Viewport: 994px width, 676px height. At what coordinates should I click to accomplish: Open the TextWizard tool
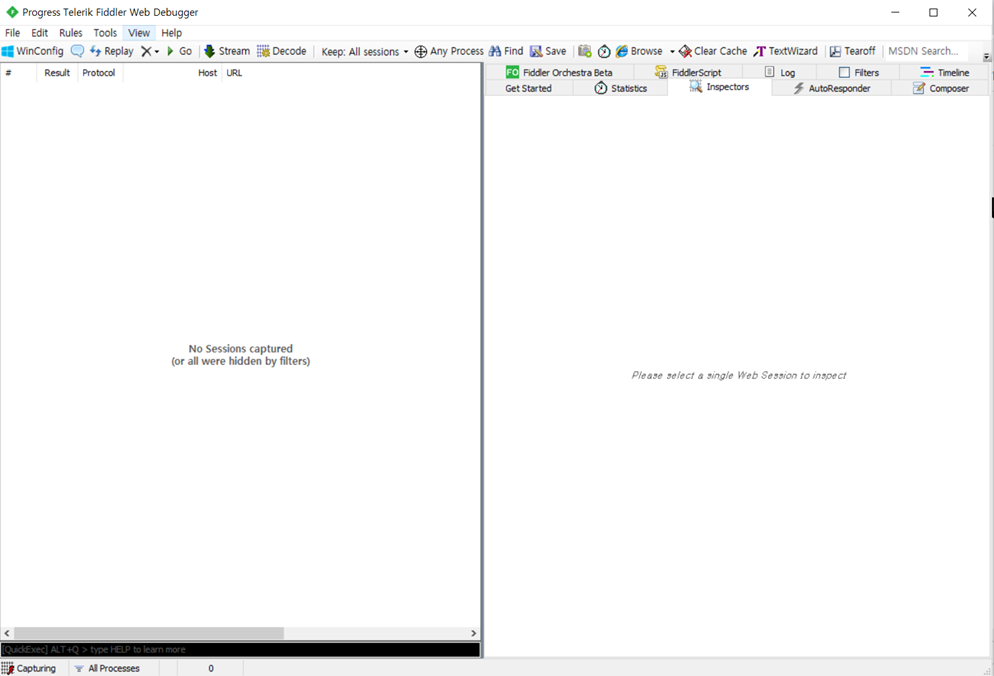pyautogui.click(x=785, y=51)
